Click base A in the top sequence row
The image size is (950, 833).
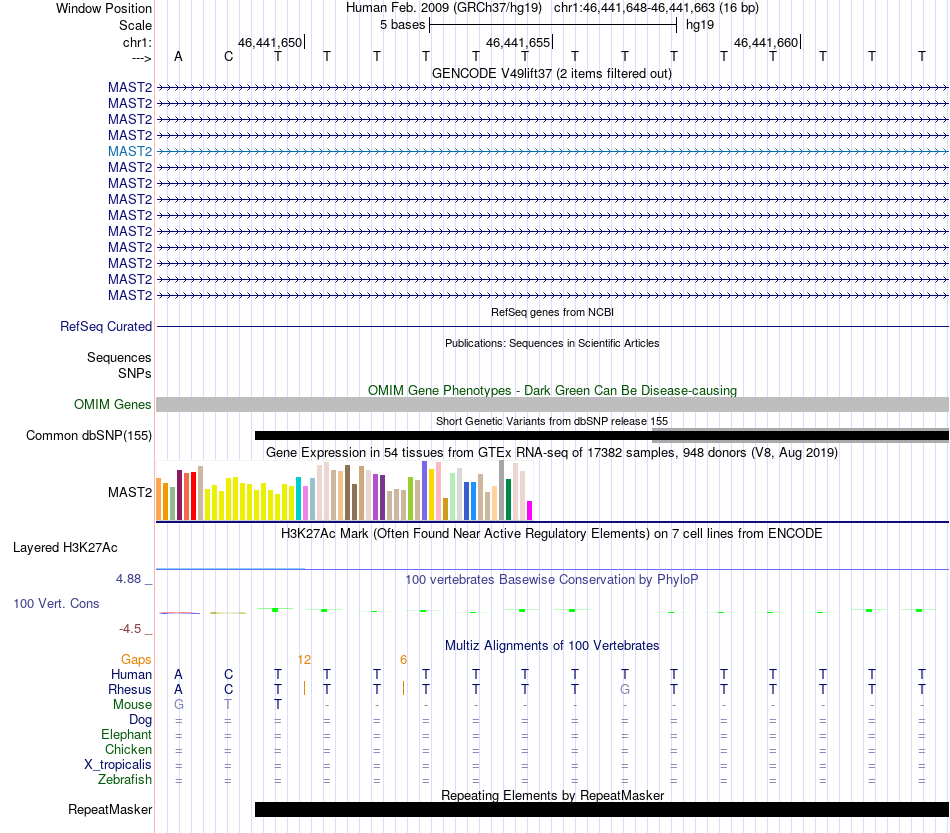tap(178, 56)
